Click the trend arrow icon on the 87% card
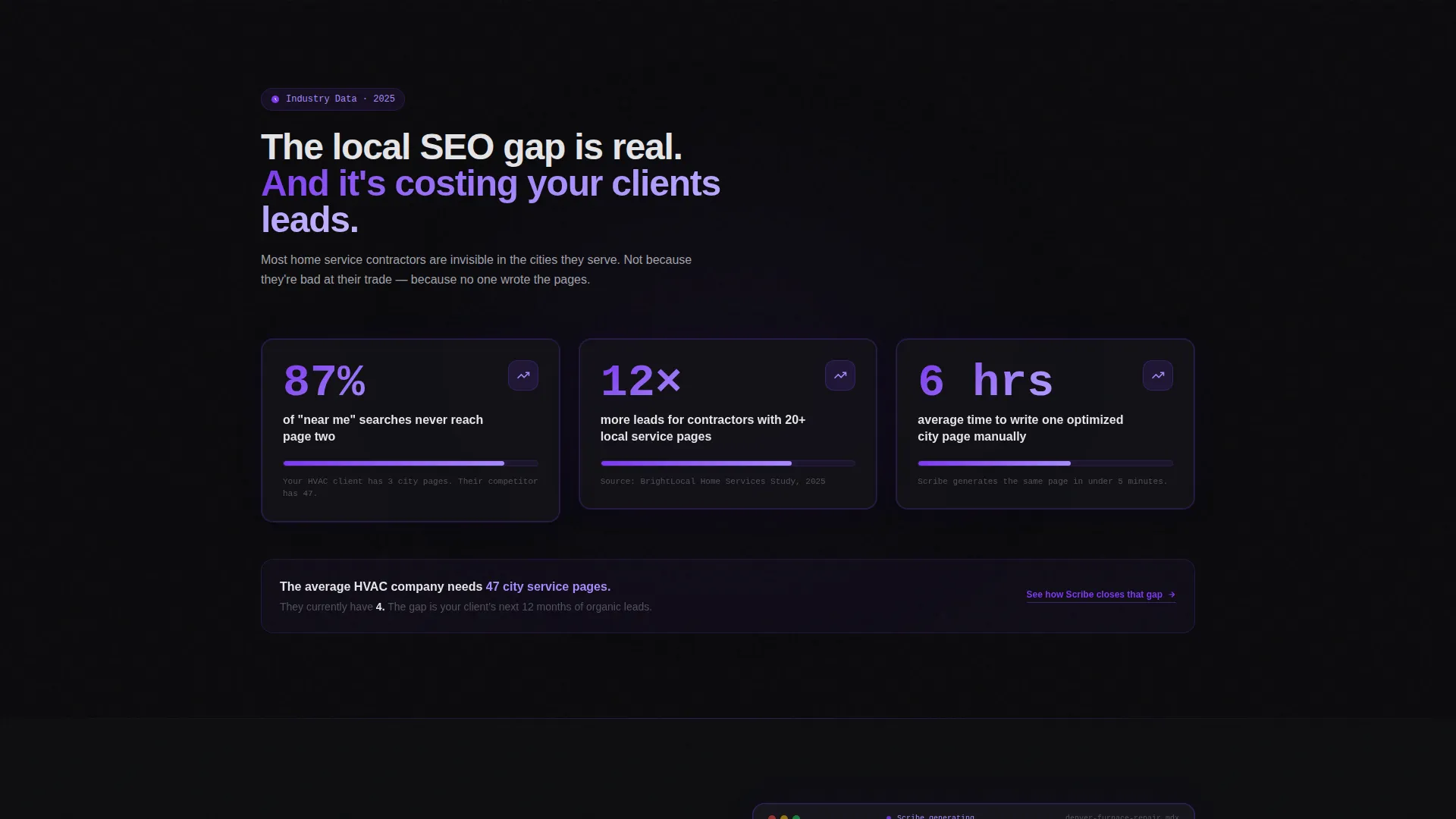 (523, 375)
